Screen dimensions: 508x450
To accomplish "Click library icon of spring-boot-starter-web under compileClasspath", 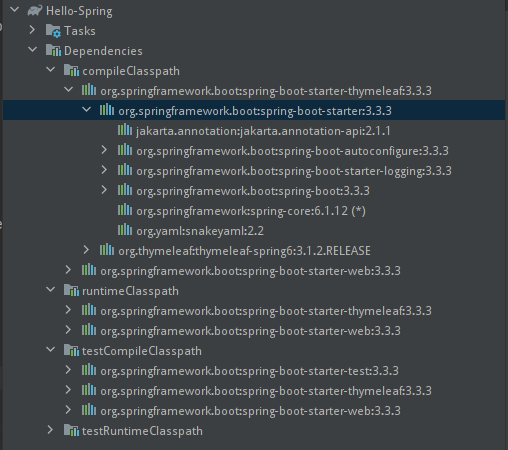I will coord(89,270).
